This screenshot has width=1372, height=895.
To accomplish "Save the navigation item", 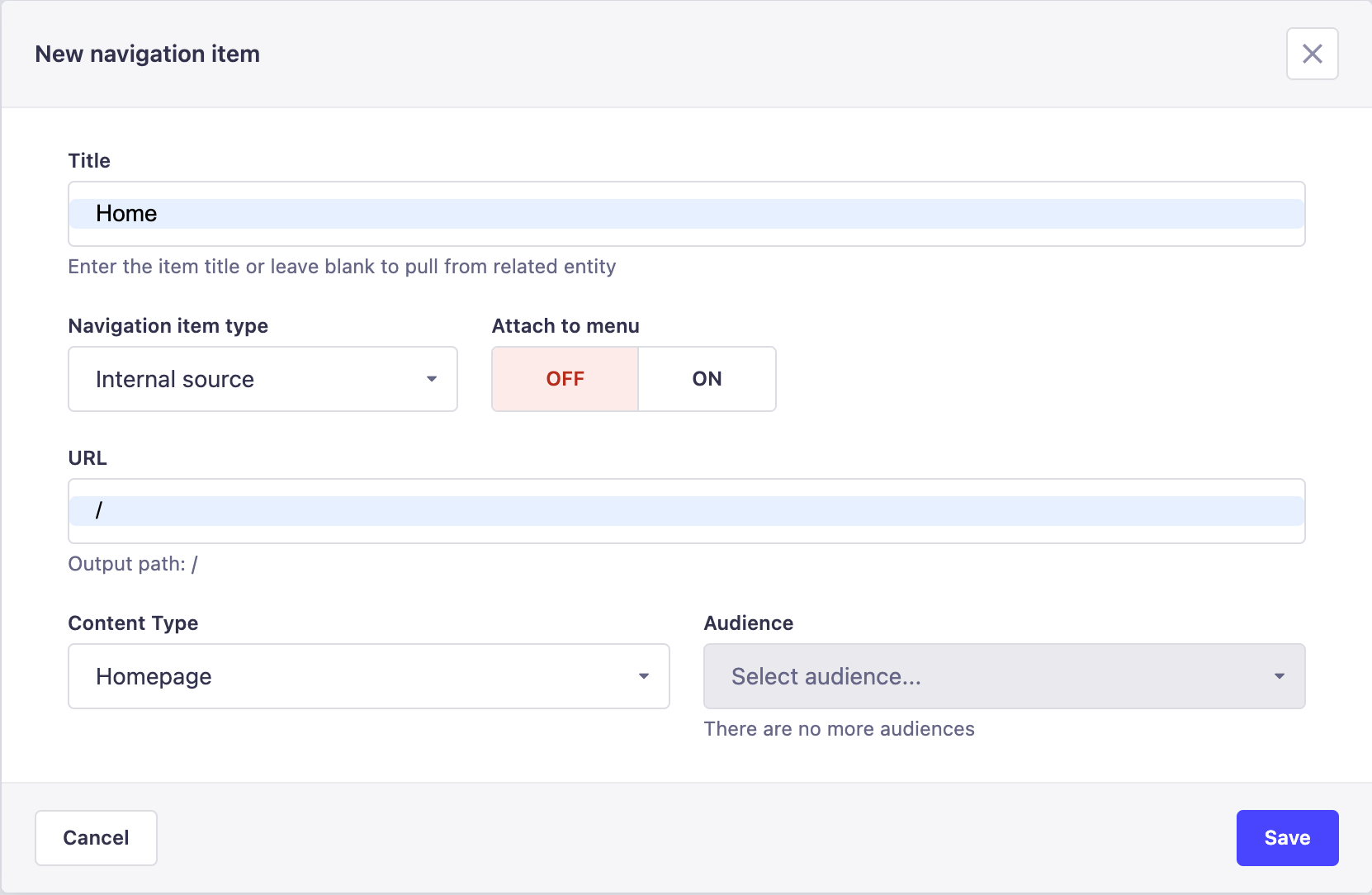I will coord(1287,838).
